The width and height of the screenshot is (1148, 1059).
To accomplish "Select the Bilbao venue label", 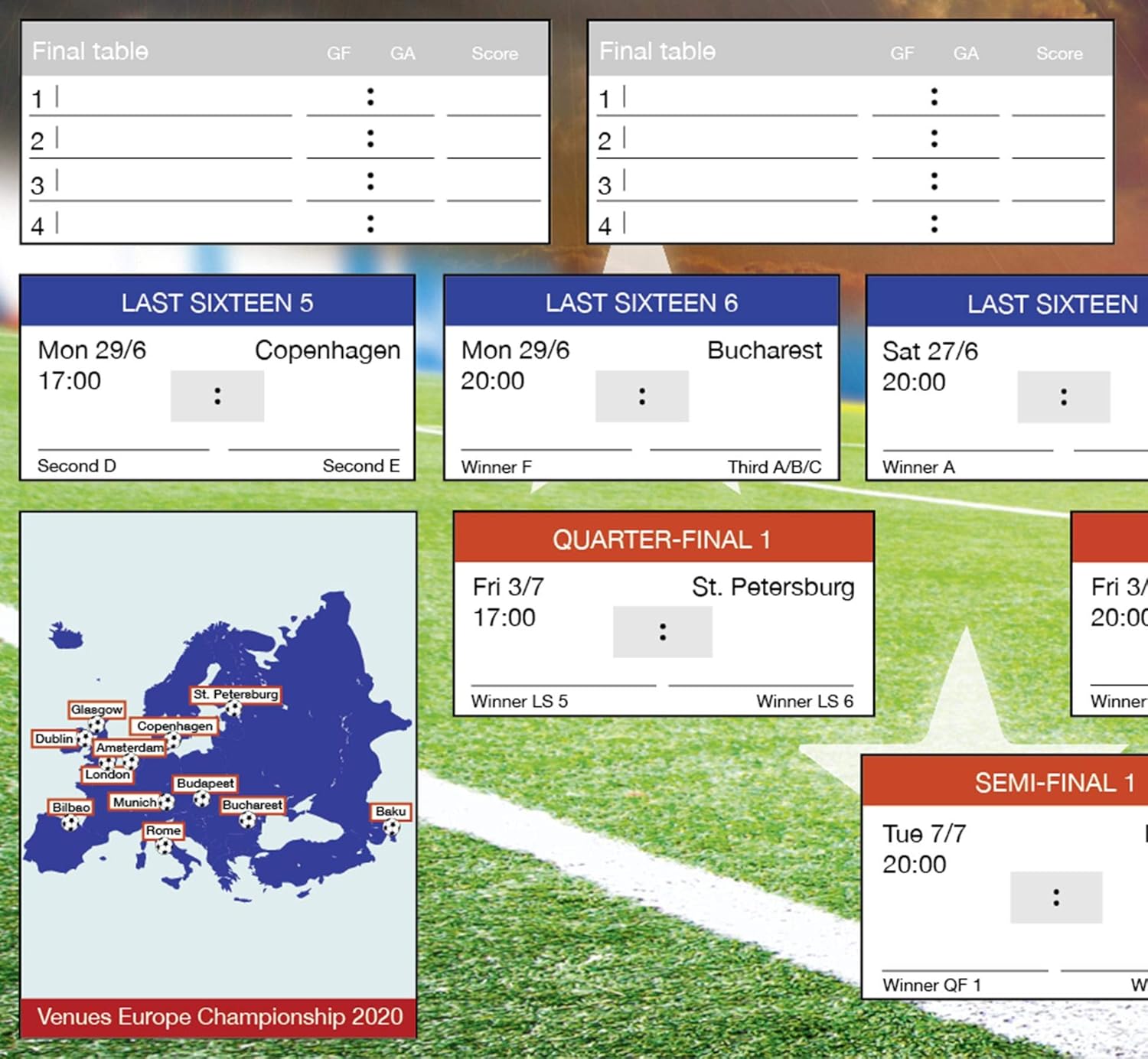I will click(71, 807).
